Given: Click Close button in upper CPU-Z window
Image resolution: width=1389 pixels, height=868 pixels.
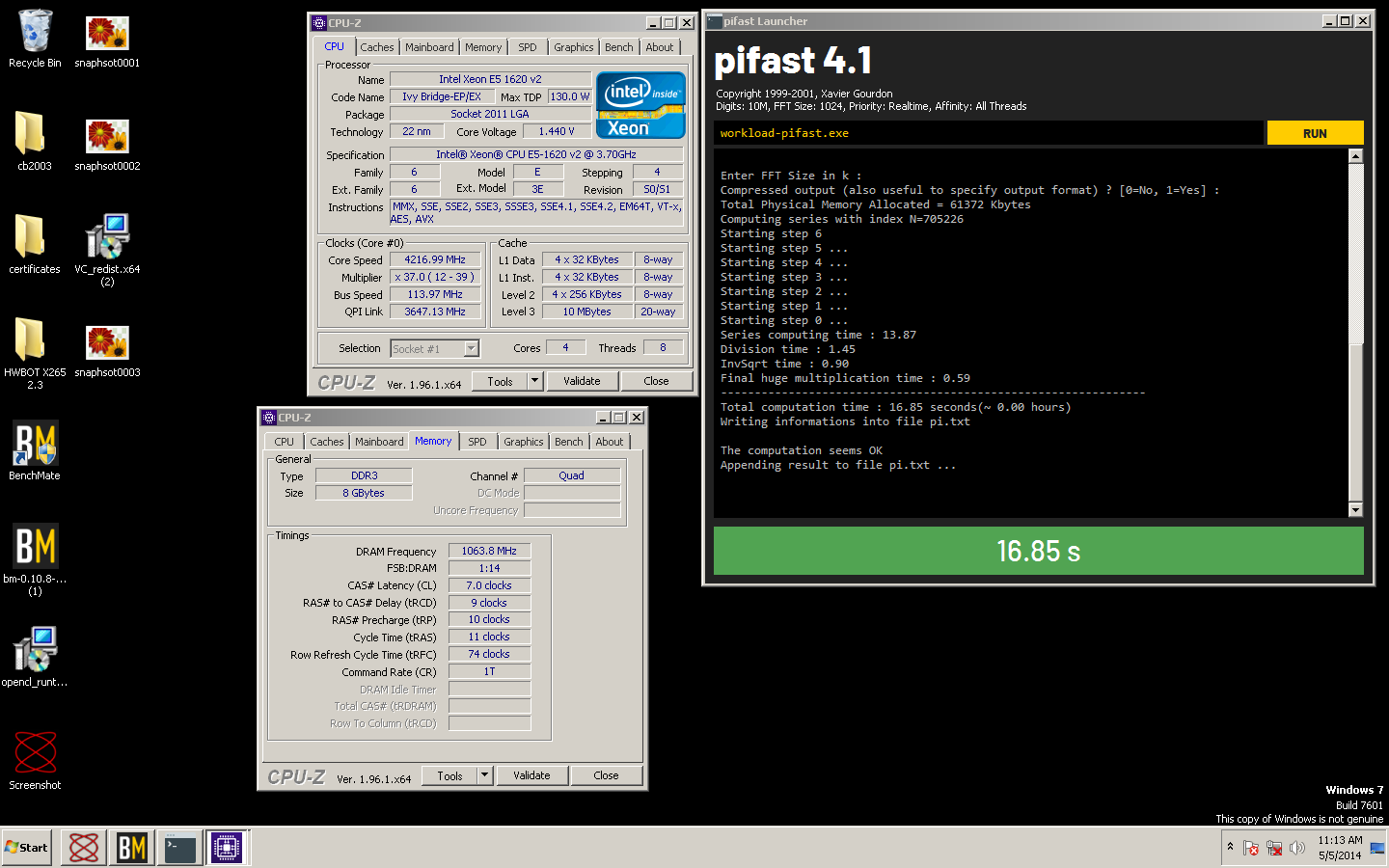Looking at the screenshot, I should point(656,381).
